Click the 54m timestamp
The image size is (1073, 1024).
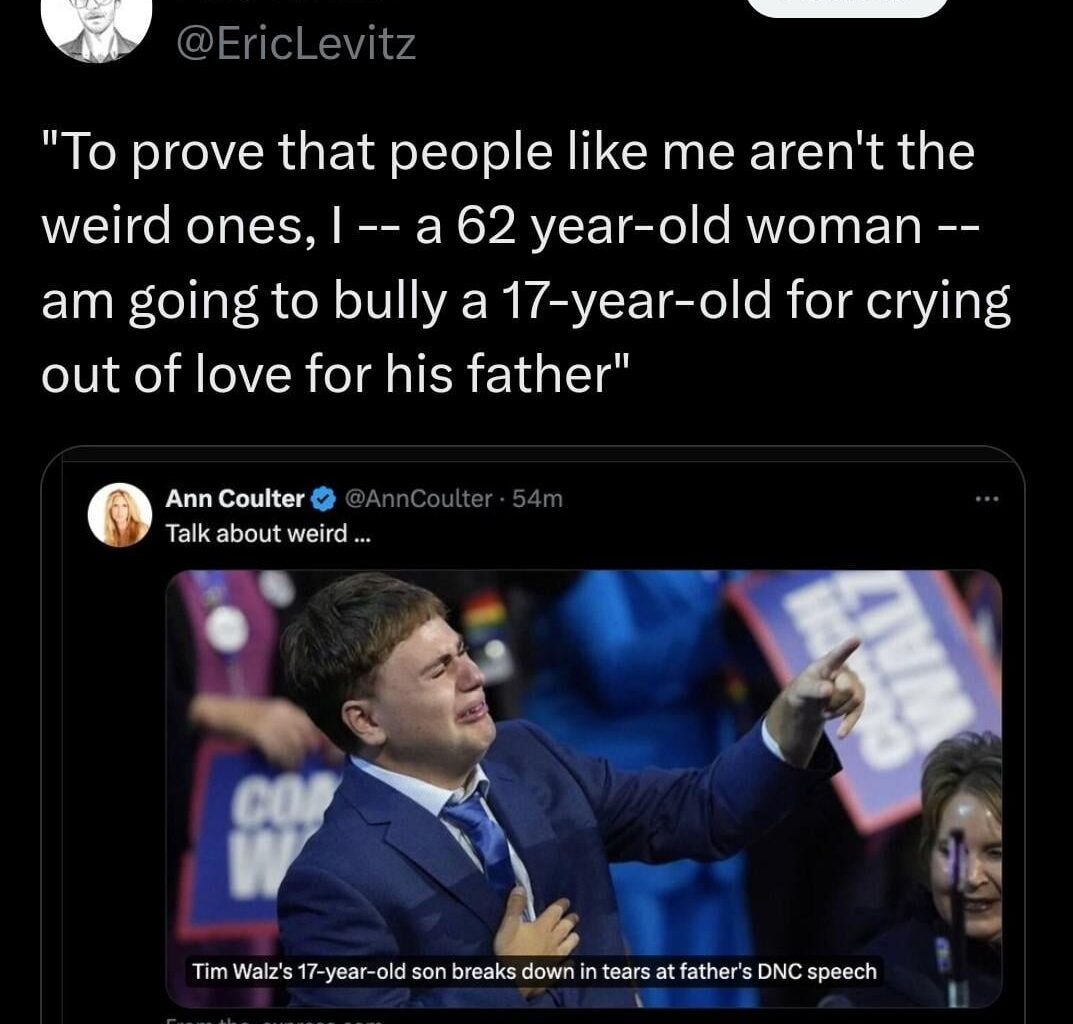coord(538,498)
